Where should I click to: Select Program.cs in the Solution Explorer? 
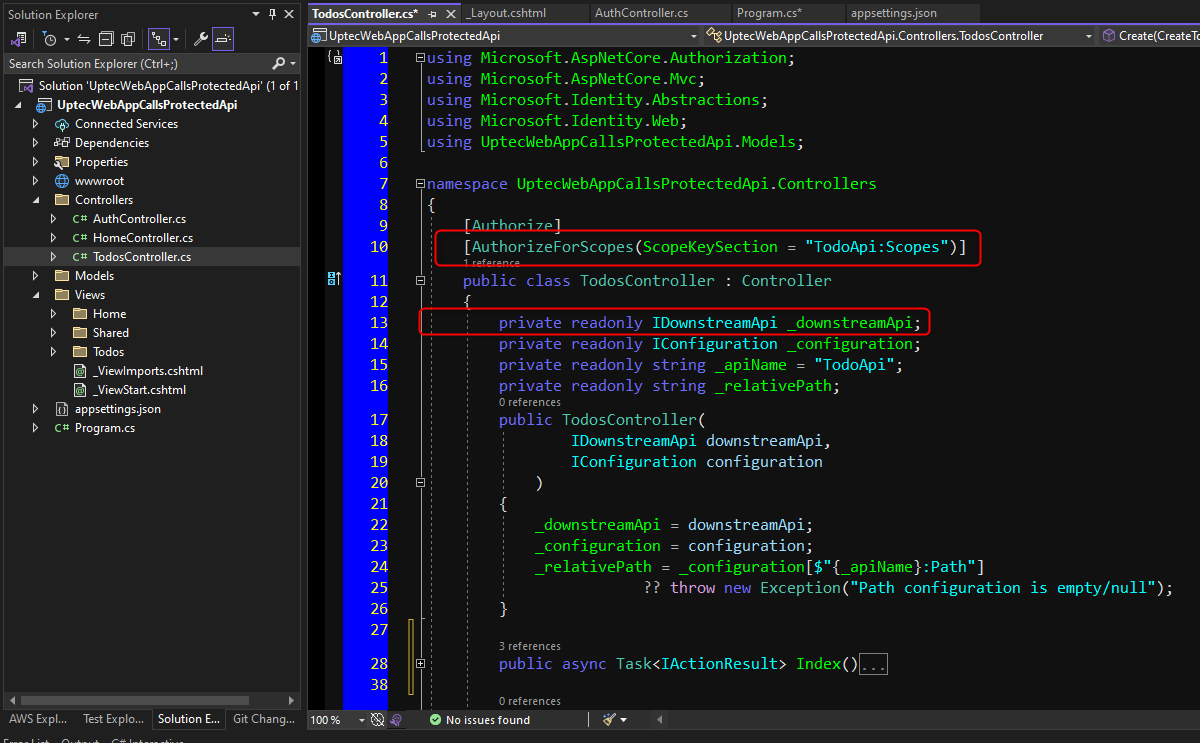104,428
